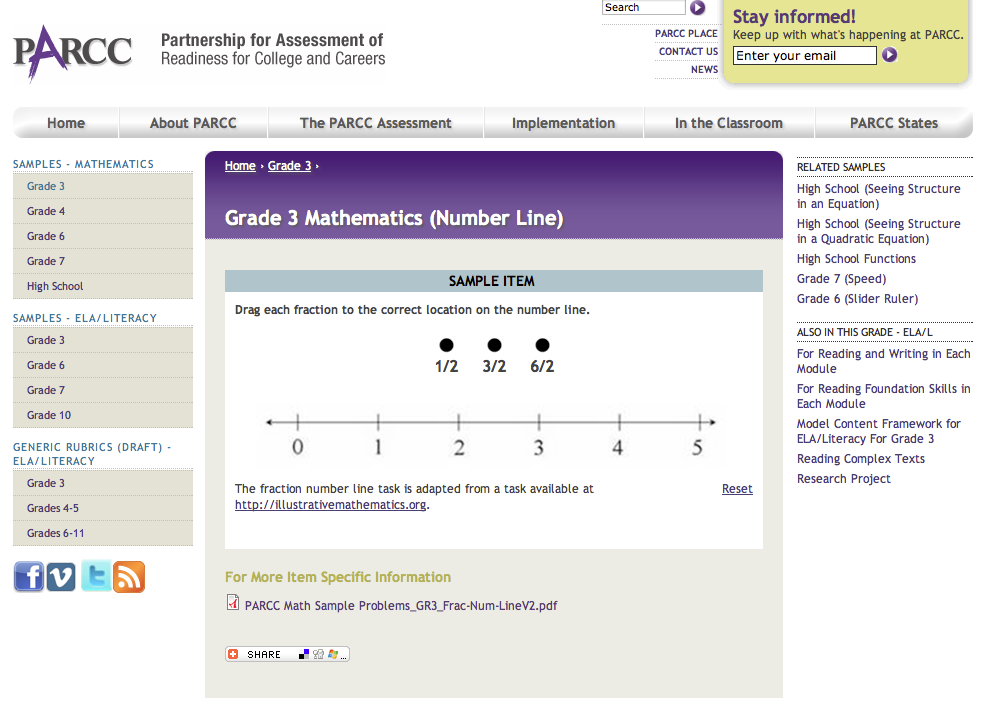Submit email with the purple arrow button
The image size is (987, 706).
coord(889,55)
